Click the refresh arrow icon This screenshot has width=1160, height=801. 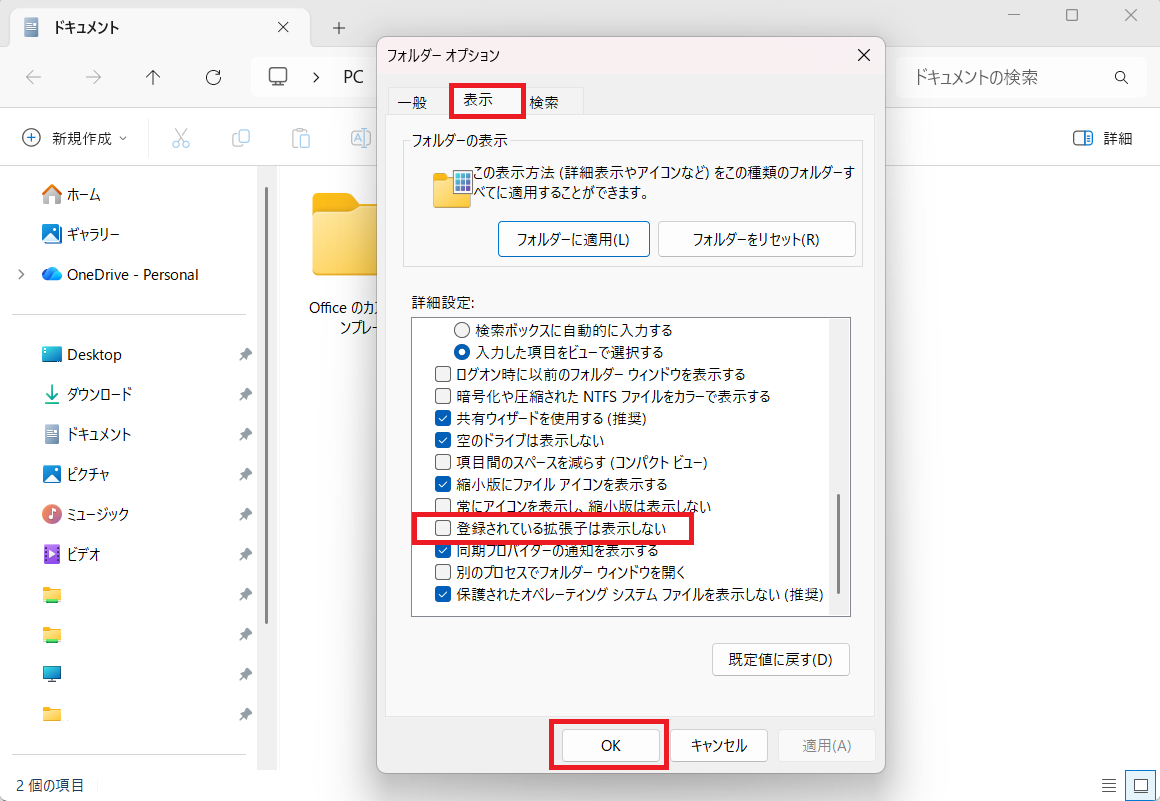pos(213,77)
